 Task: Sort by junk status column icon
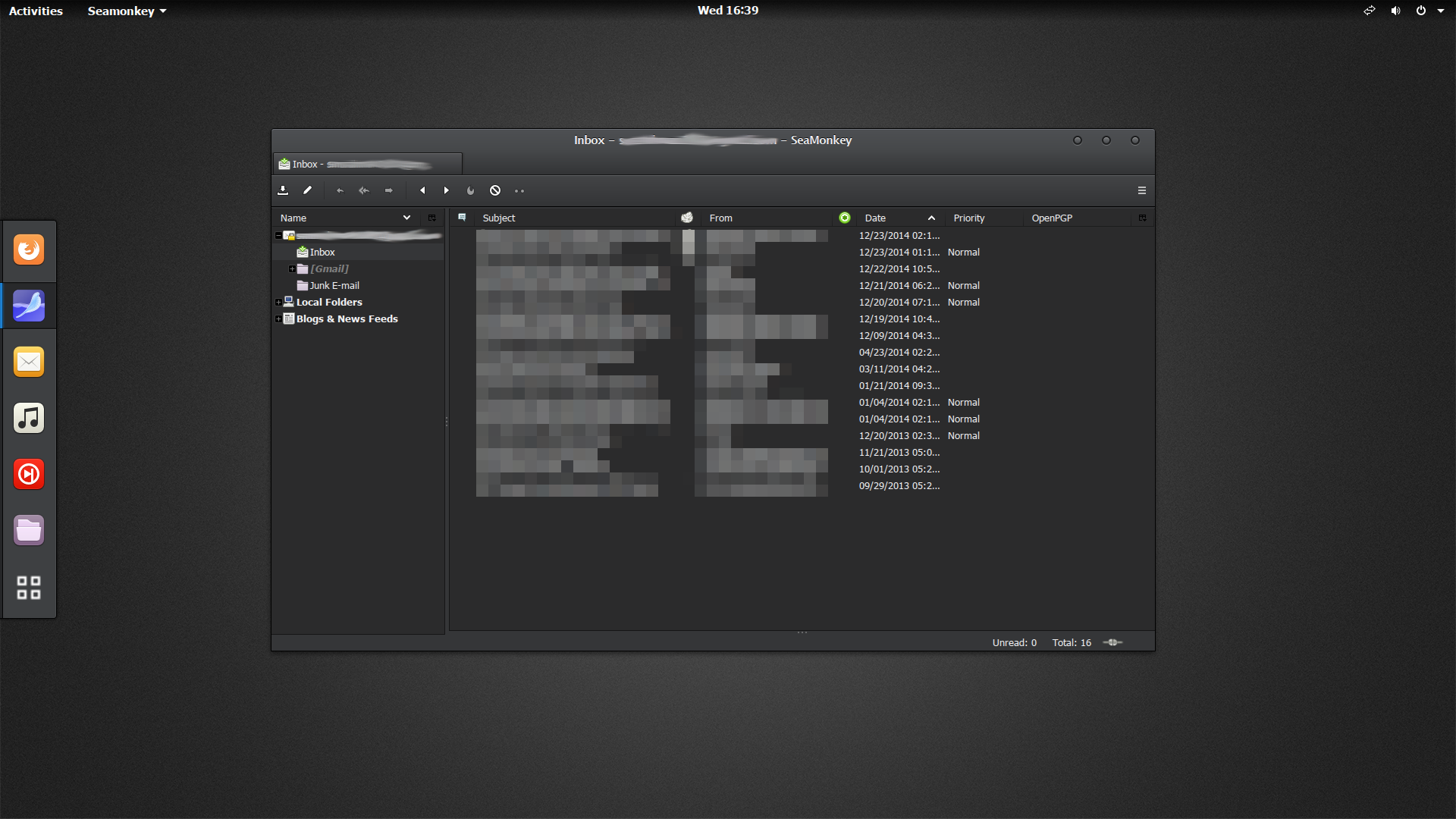687,218
